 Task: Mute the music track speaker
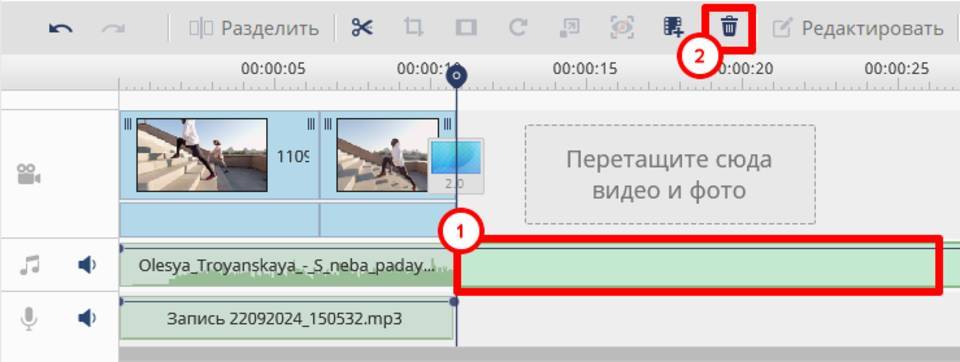click(88, 265)
